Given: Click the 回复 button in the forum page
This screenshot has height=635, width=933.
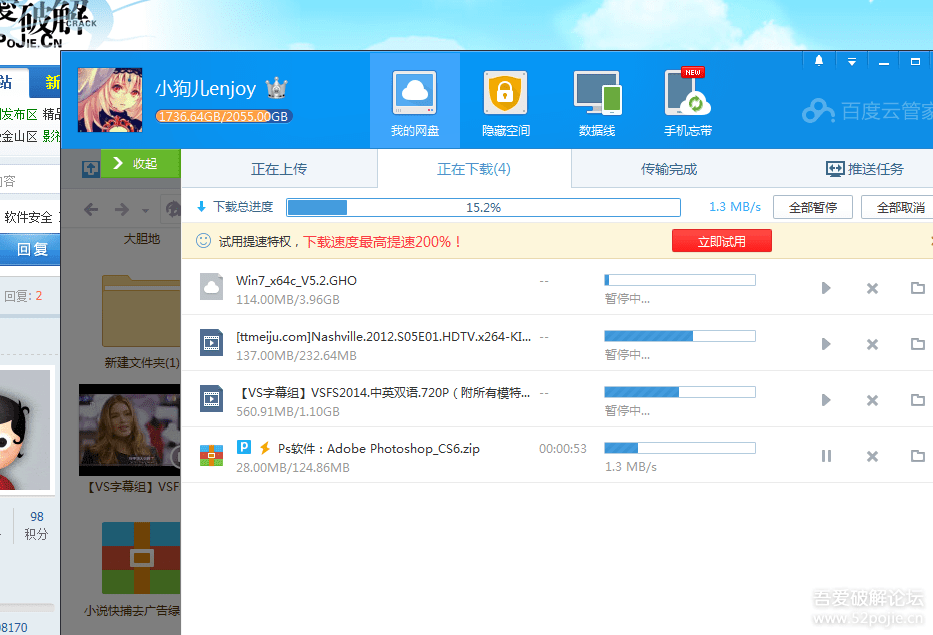Looking at the screenshot, I should [31, 249].
